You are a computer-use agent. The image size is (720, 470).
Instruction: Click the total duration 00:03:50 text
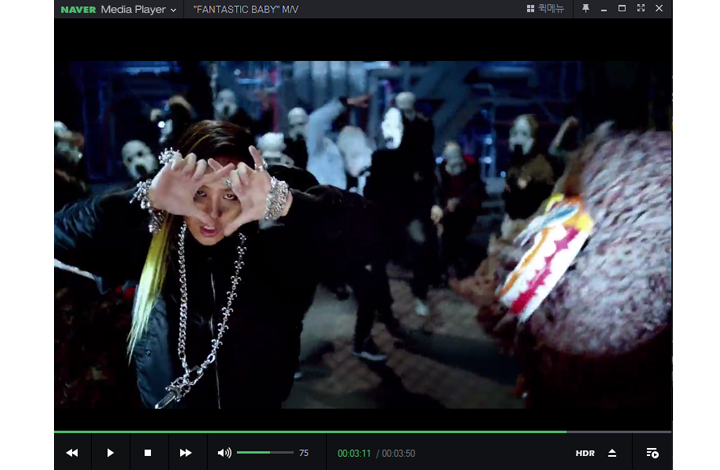coord(399,454)
